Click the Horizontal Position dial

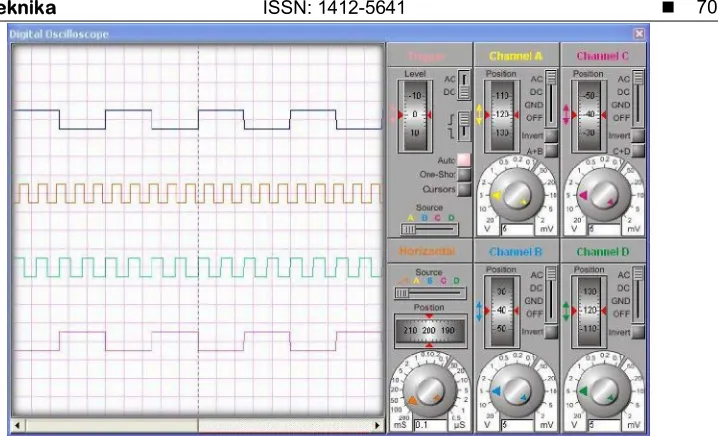click(x=430, y=331)
